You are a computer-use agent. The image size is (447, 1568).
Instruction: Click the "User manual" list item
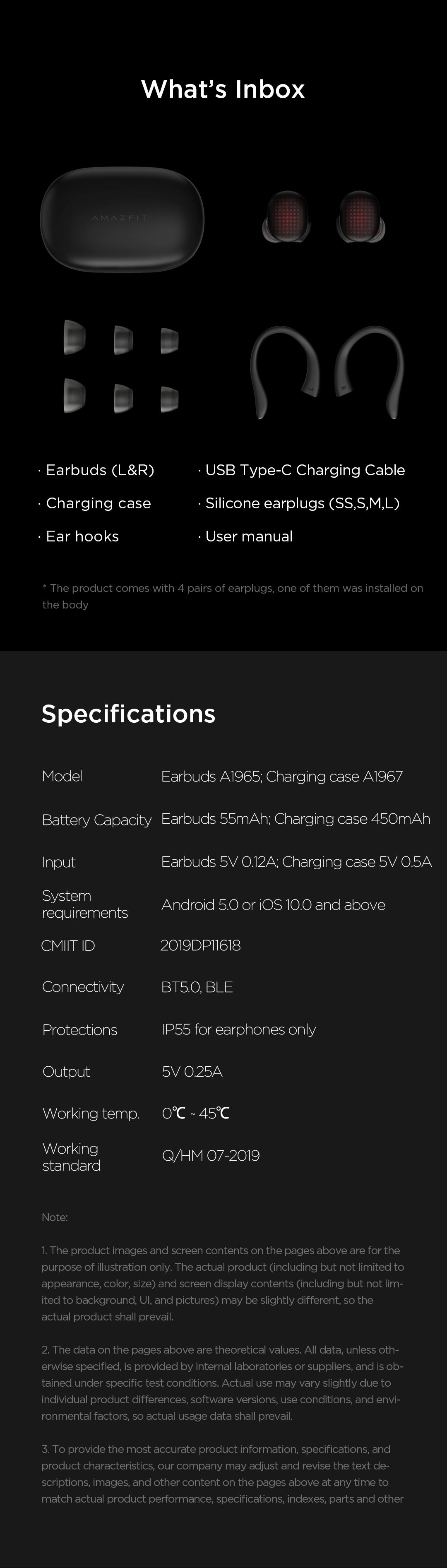tap(248, 536)
